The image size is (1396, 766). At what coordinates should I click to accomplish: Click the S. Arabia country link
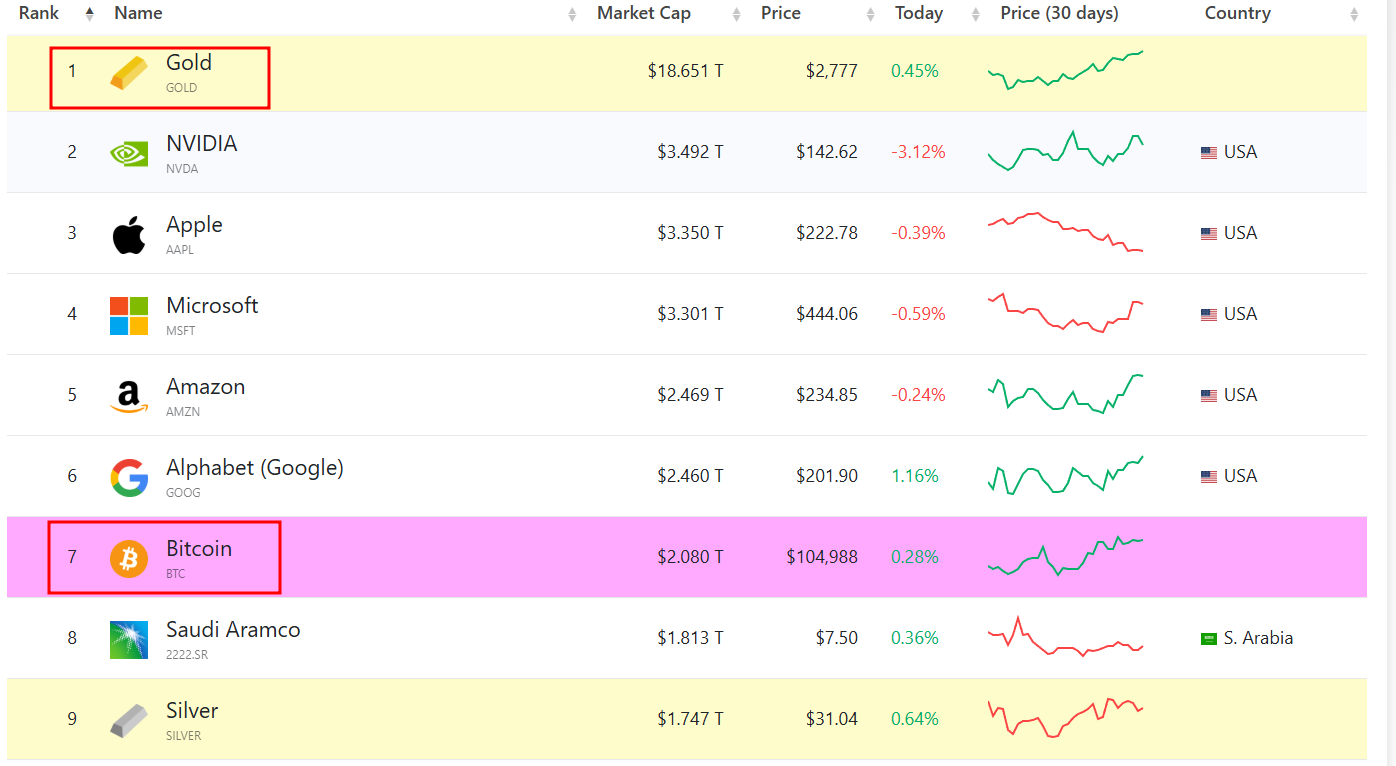pos(1258,638)
